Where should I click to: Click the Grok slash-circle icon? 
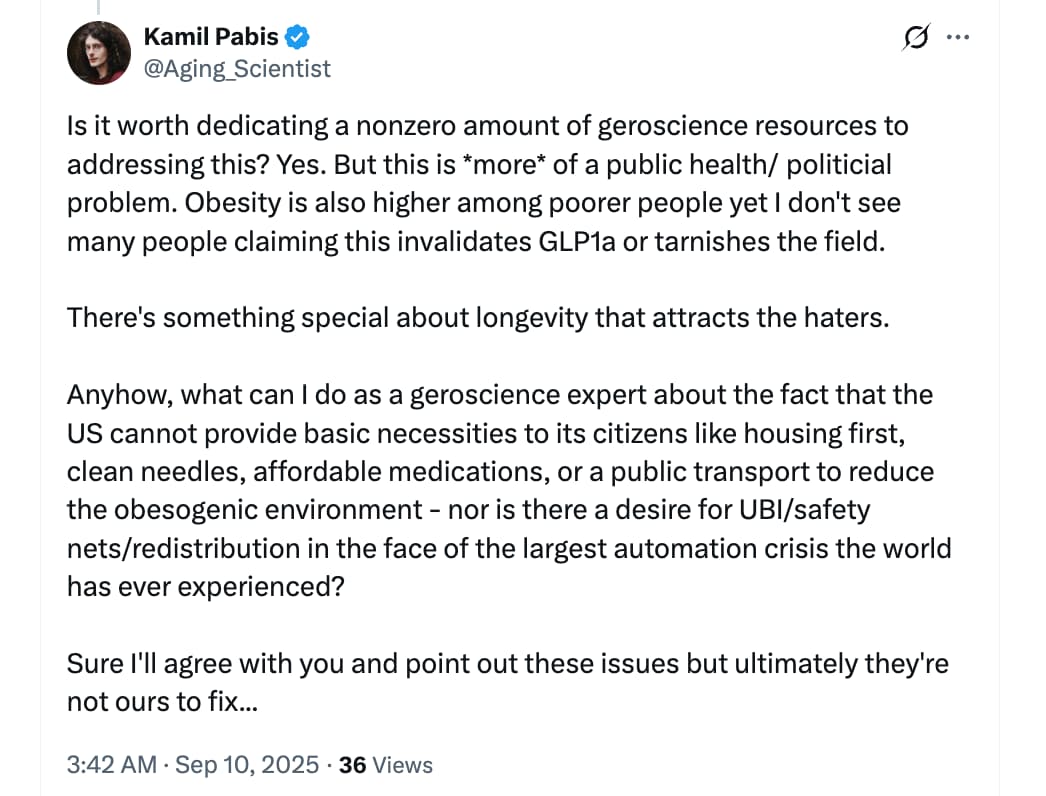tap(913, 38)
